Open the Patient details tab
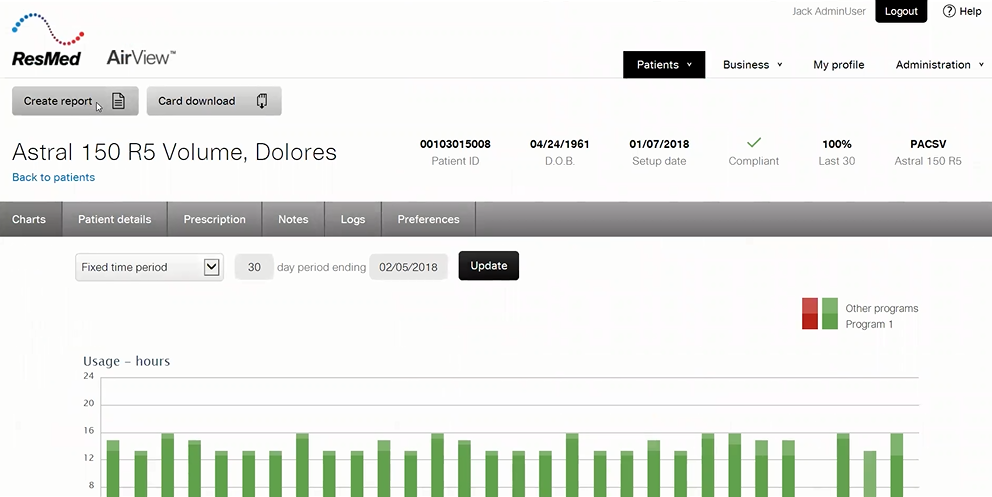 click(115, 219)
